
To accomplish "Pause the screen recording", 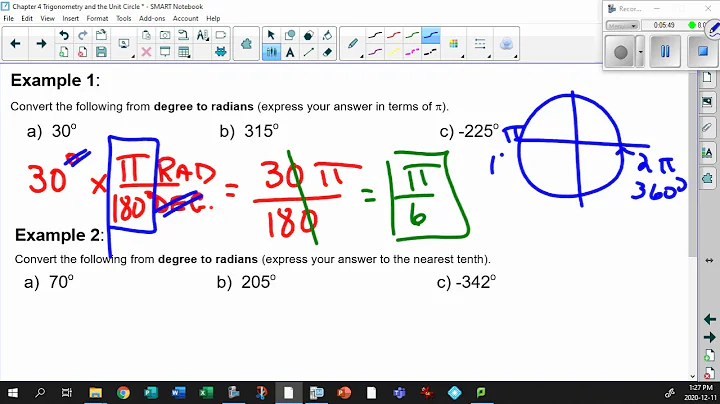I will 665,51.
